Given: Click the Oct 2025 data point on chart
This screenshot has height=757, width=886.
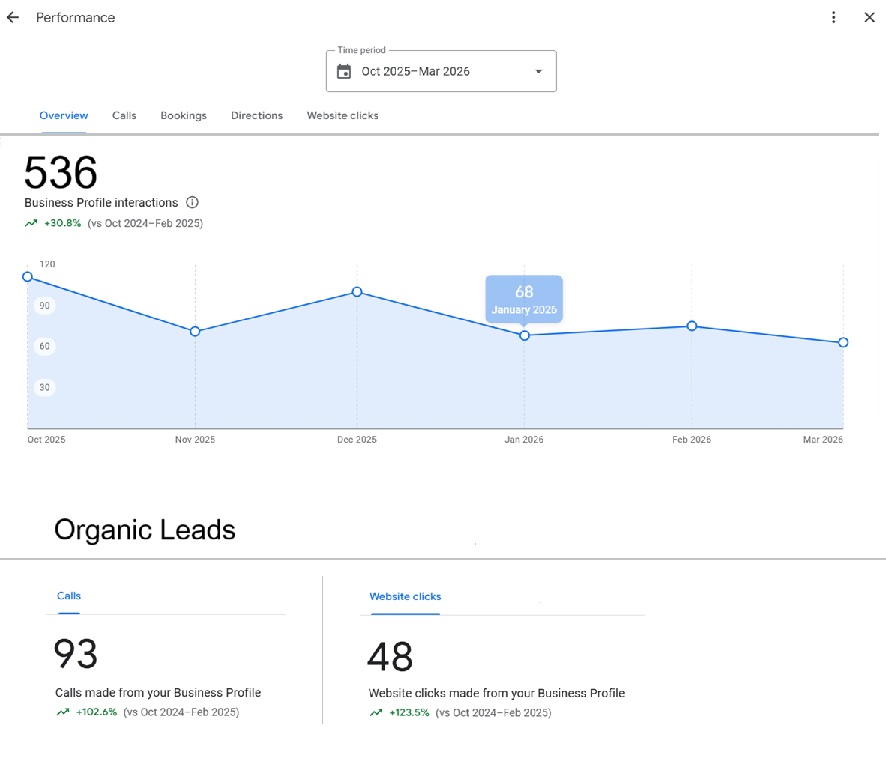Looking at the screenshot, I should 27,277.
